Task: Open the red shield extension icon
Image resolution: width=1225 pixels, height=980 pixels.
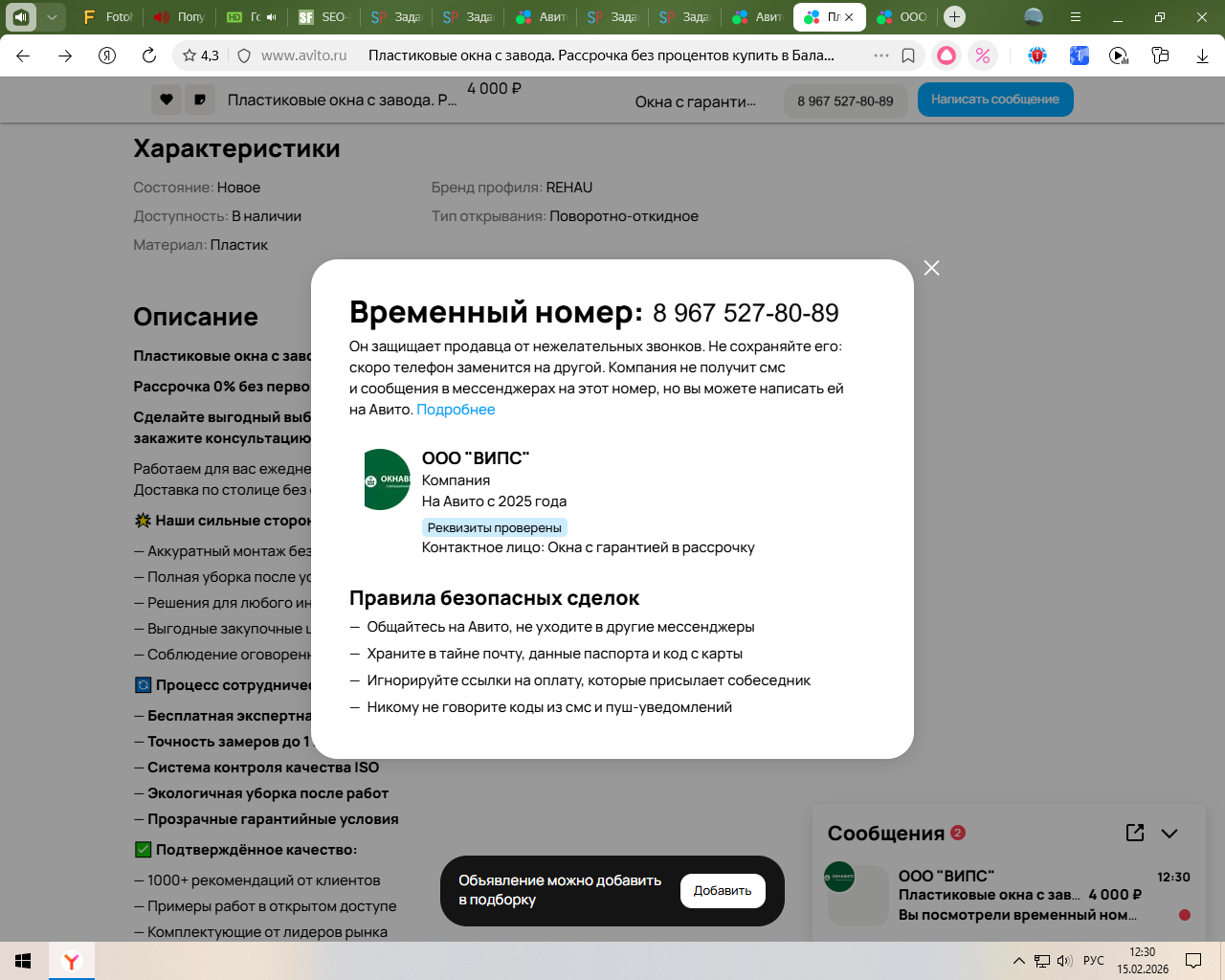Action: (1037, 56)
